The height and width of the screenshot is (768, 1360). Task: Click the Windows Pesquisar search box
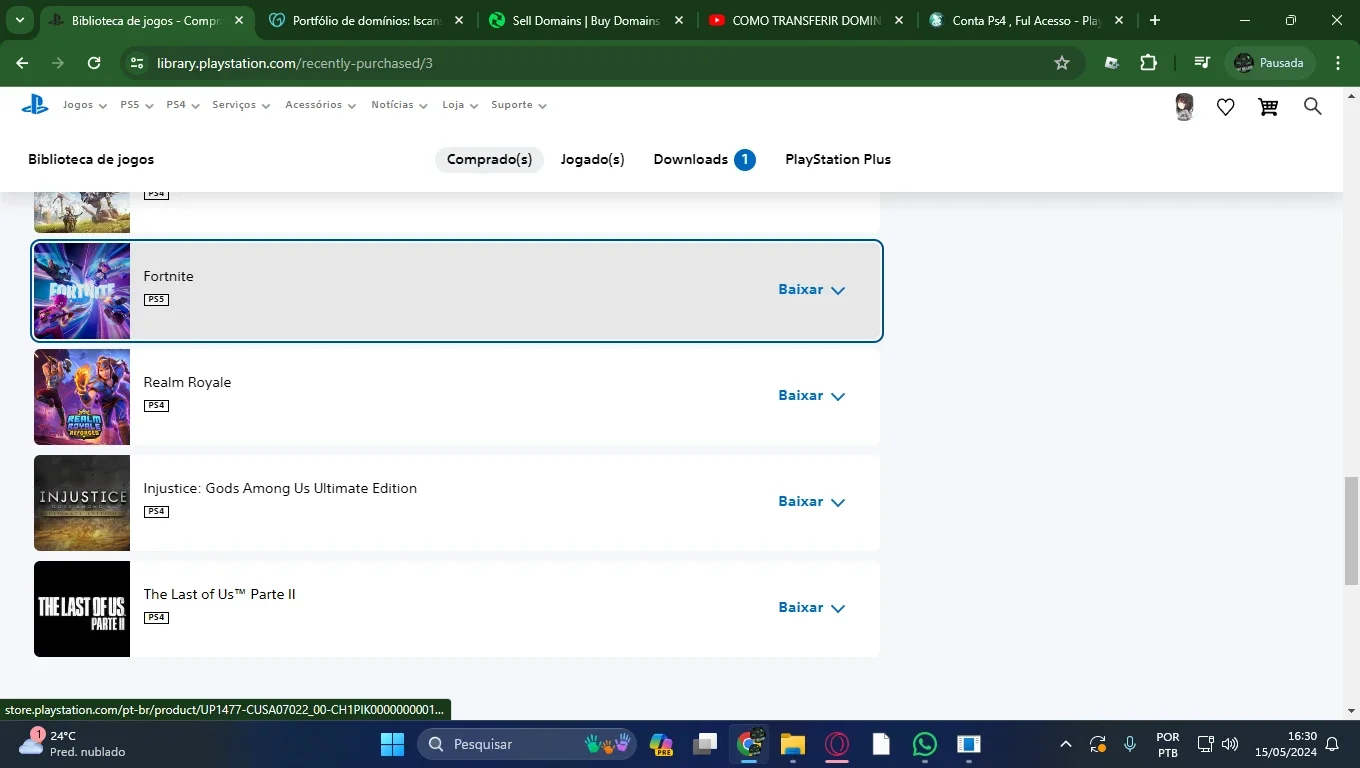pyautogui.click(x=526, y=744)
